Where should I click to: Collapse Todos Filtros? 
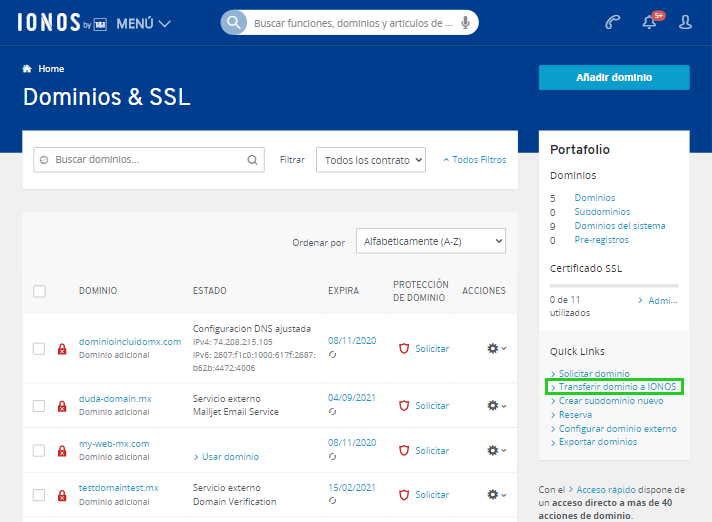click(x=475, y=160)
